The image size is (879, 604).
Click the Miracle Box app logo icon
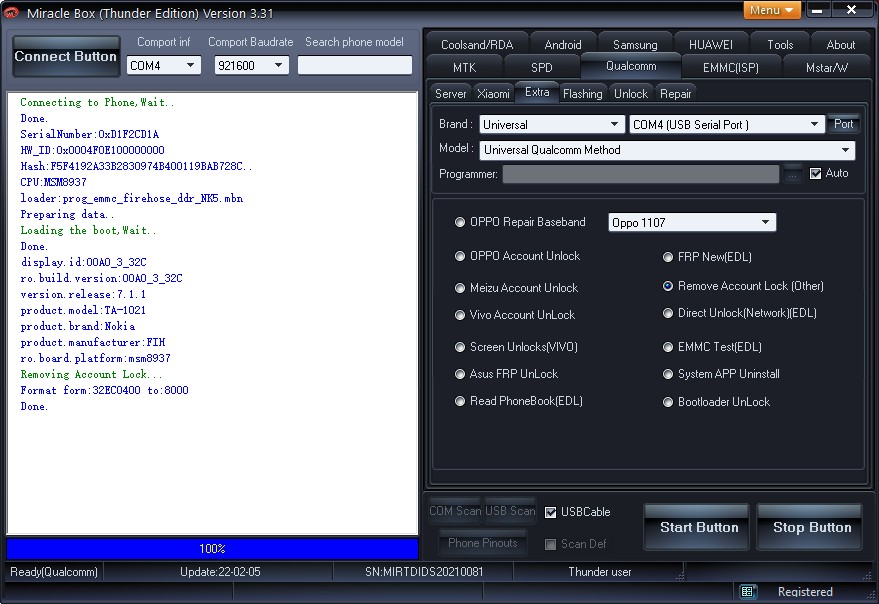click(x=11, y=12)
